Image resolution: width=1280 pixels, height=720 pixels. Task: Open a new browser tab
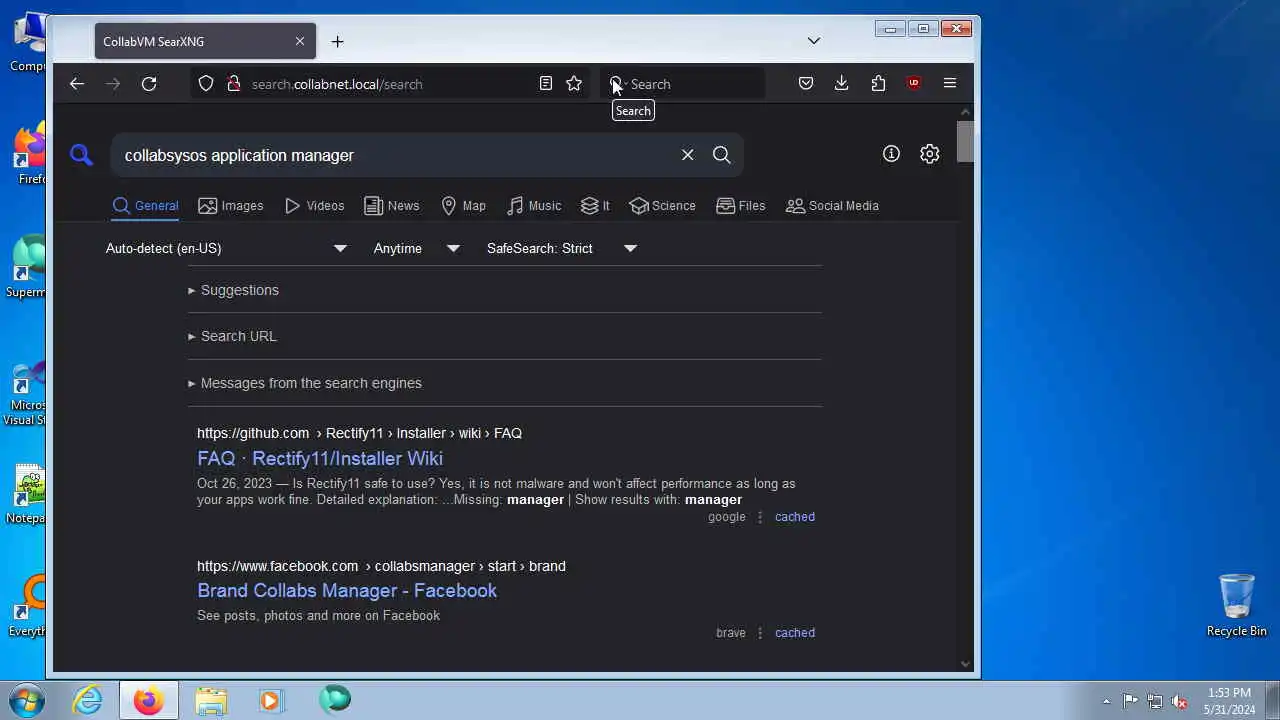tap(337, 41)
